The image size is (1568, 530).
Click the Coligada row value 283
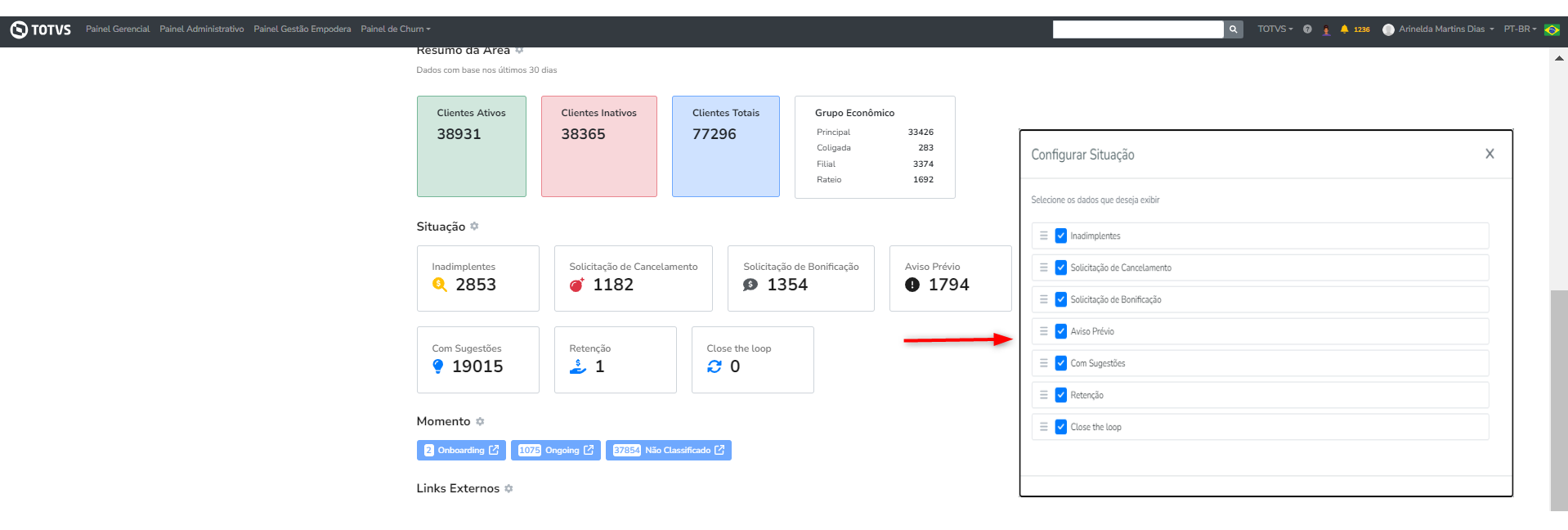pyautogui.click(x=925, y=148)
